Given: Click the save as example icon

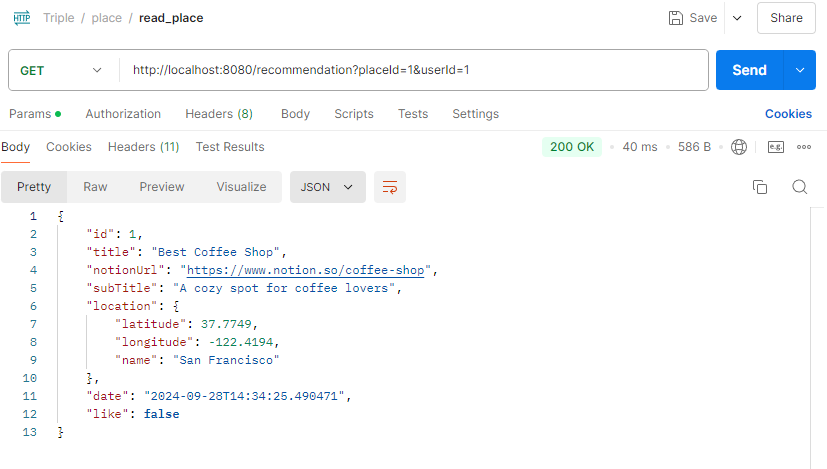Looking at the screenshot, I should click(x=775, y=147).
